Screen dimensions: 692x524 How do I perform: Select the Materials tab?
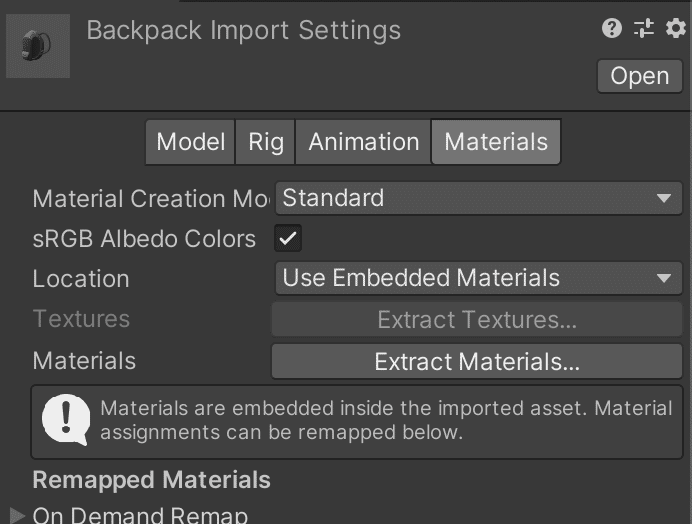pos(496,142)
